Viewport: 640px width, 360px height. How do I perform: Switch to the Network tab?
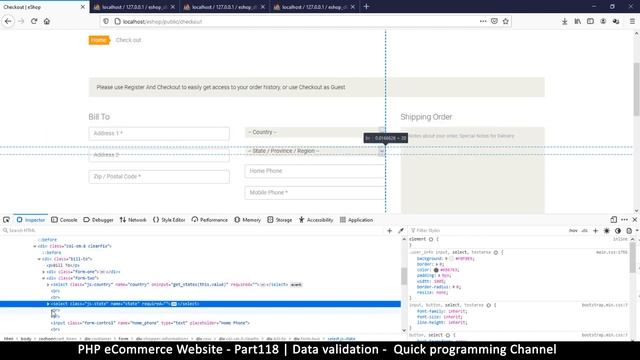133,220
